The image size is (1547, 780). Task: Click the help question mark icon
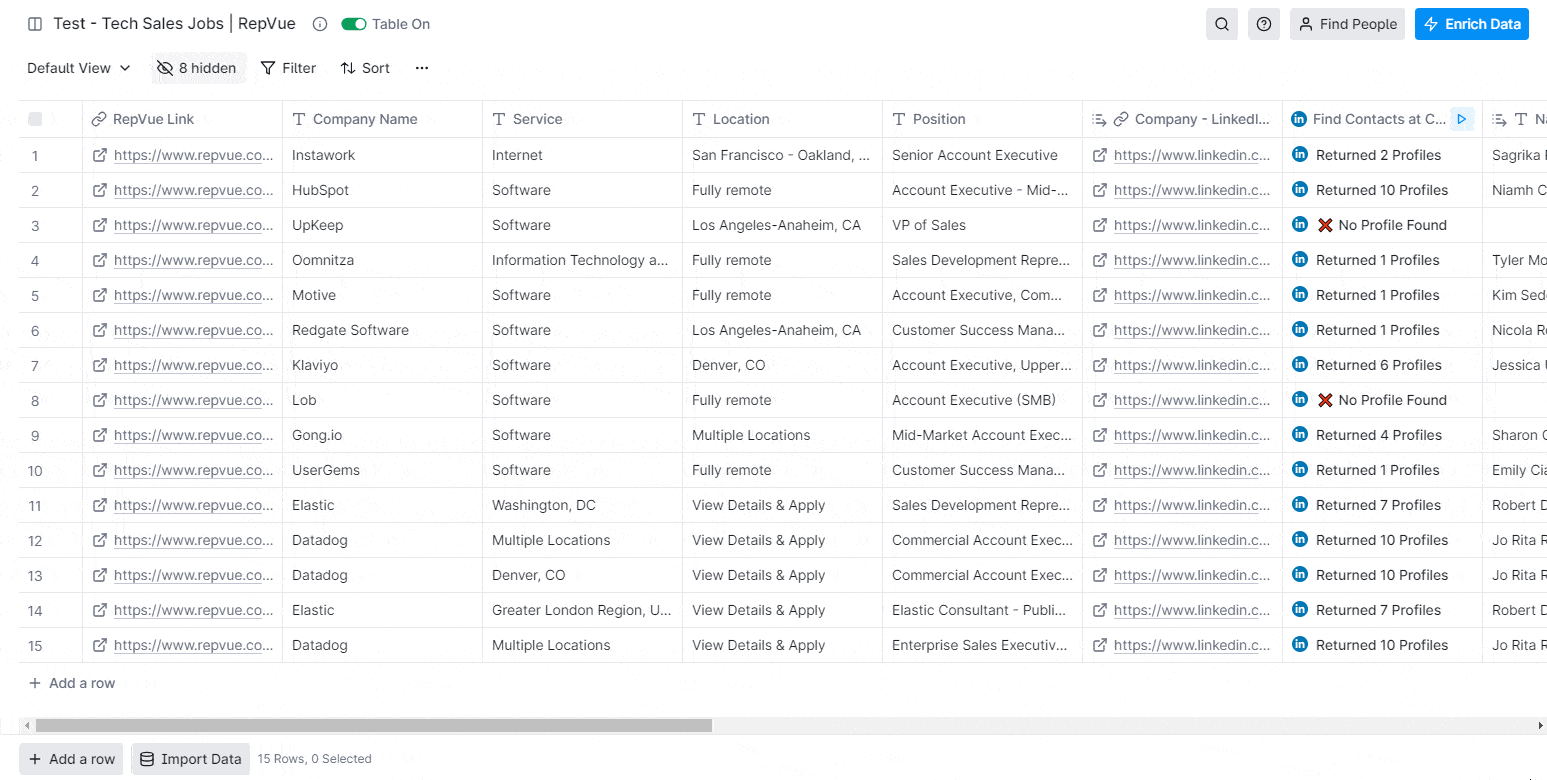pyautogui.click(x=1264, y=24)
